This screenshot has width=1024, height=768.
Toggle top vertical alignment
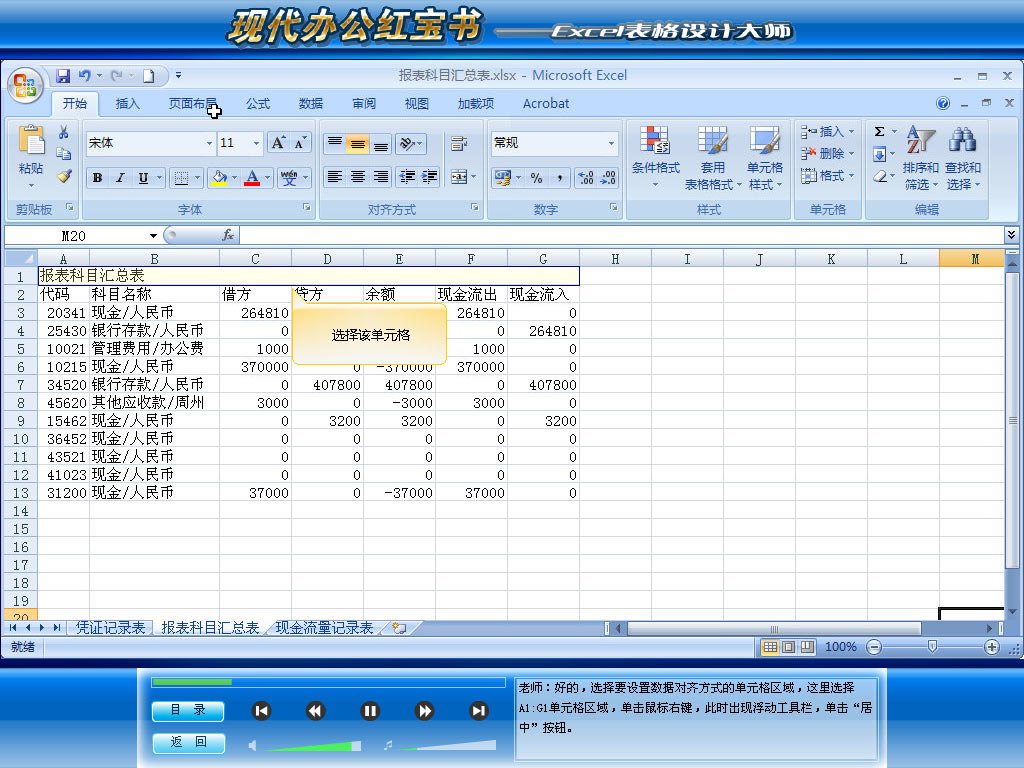(334, 143)
